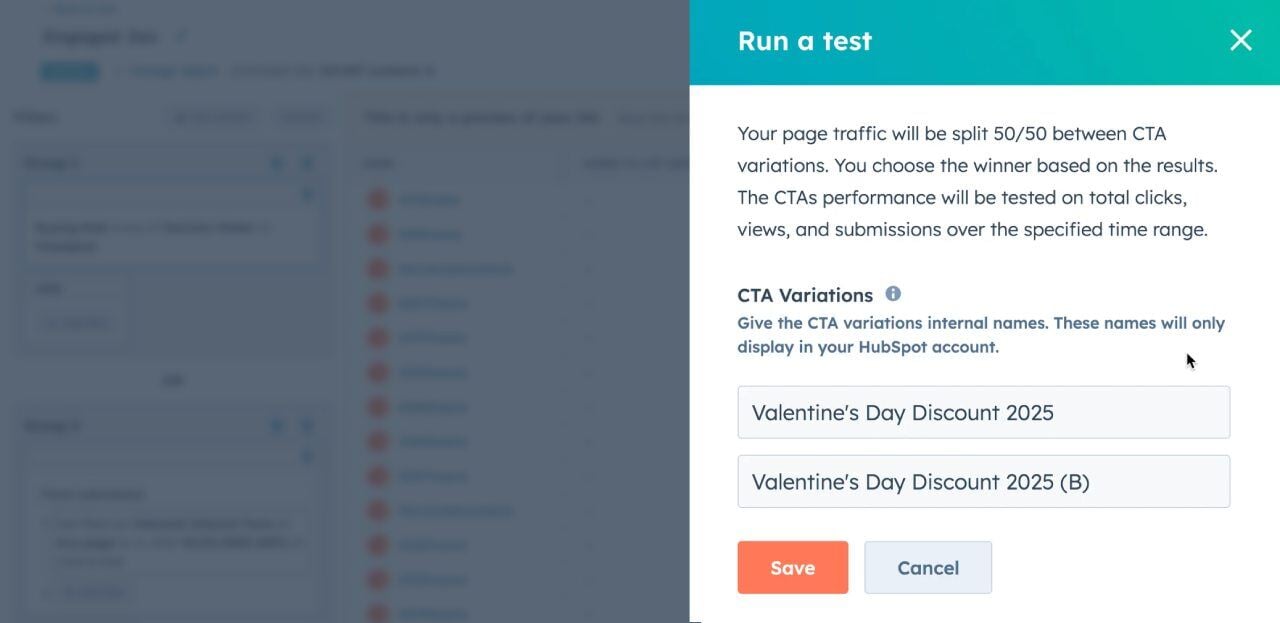This screenshot has height=623, width=1280.
Task: Click the pencil icon beside the list title
Action: click(181, 37)
